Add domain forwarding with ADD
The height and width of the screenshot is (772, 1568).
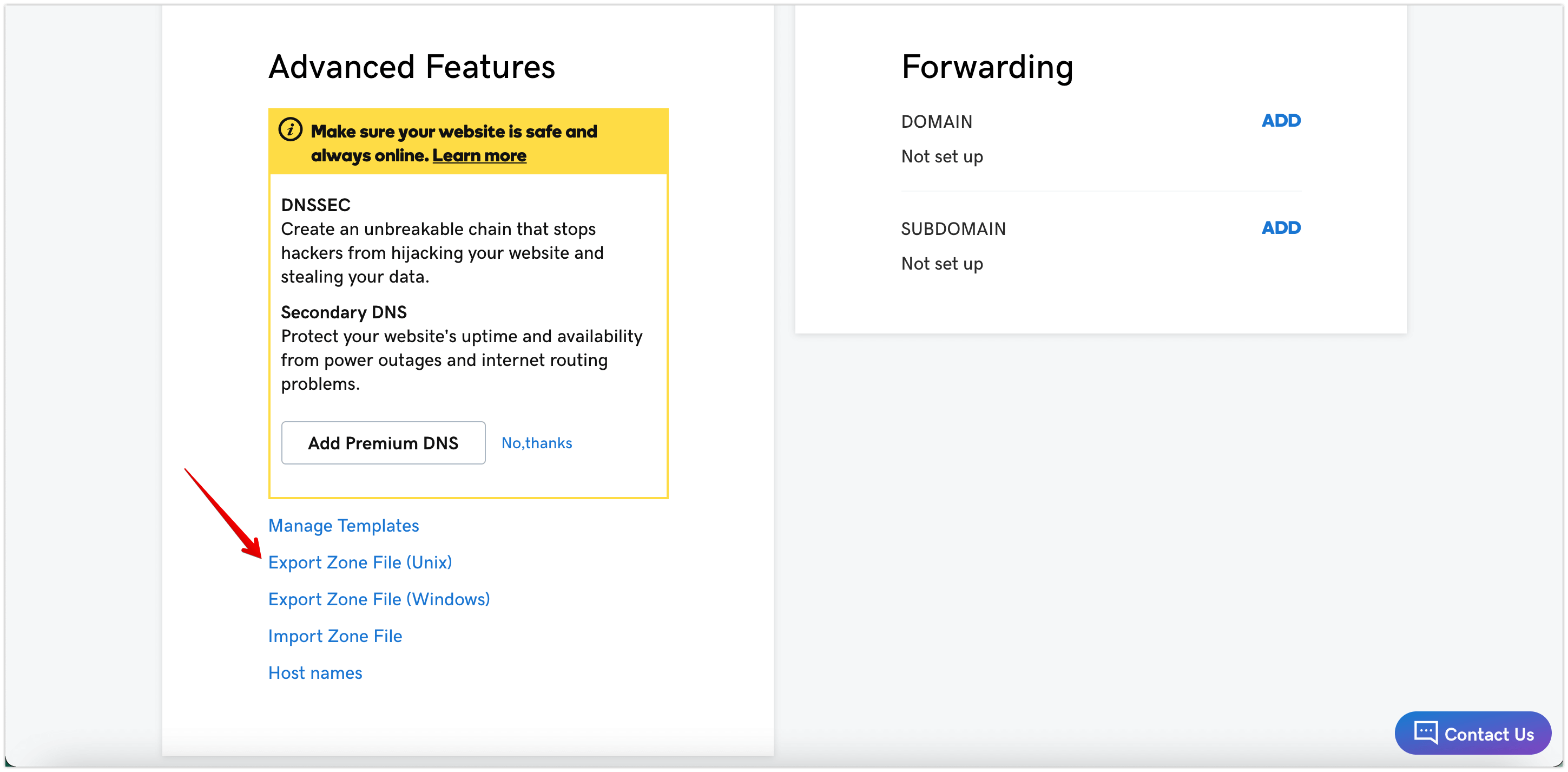[x=1281, y=121]
